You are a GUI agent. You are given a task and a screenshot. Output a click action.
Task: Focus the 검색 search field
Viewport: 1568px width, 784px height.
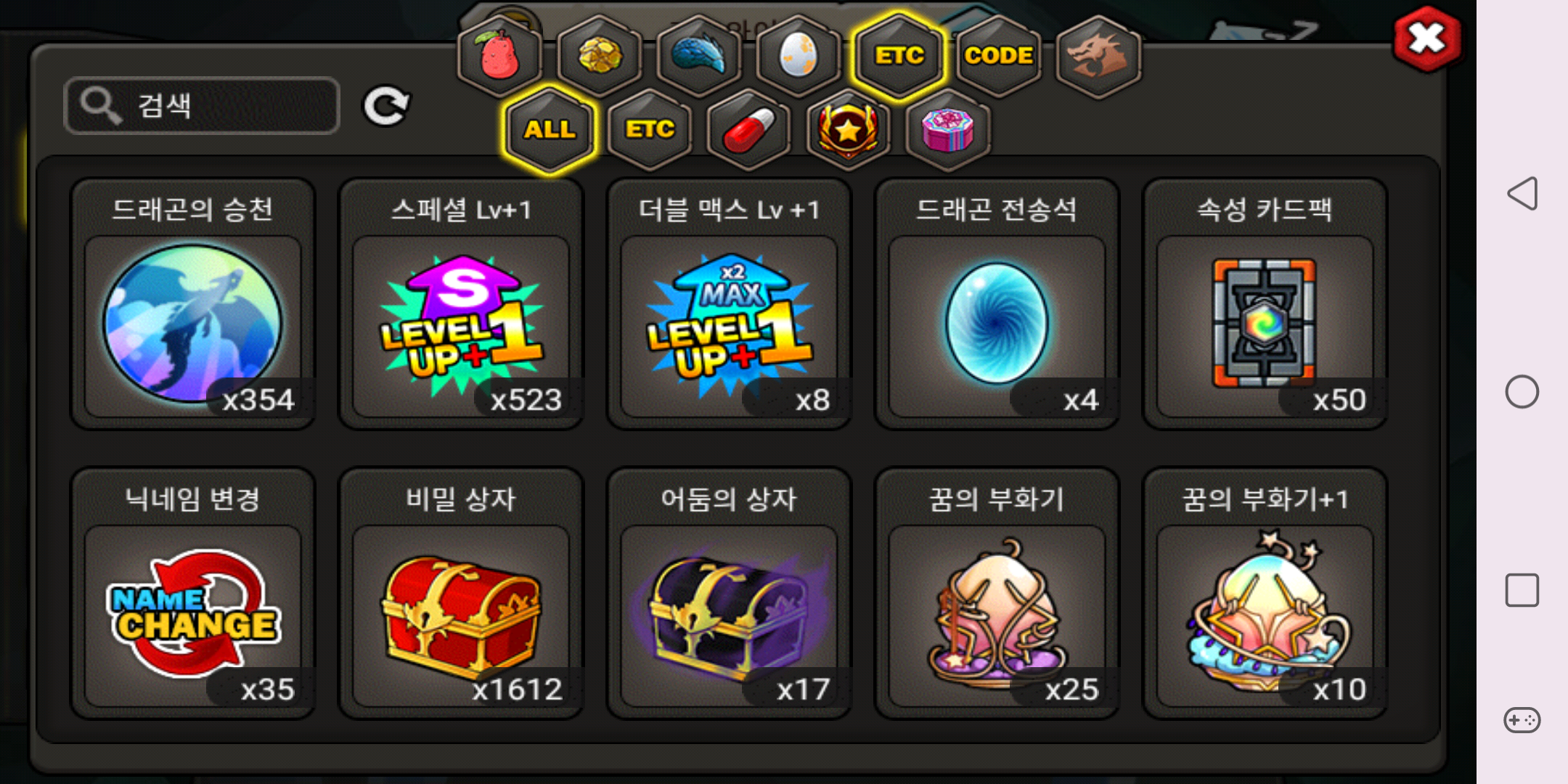point(202,106)
